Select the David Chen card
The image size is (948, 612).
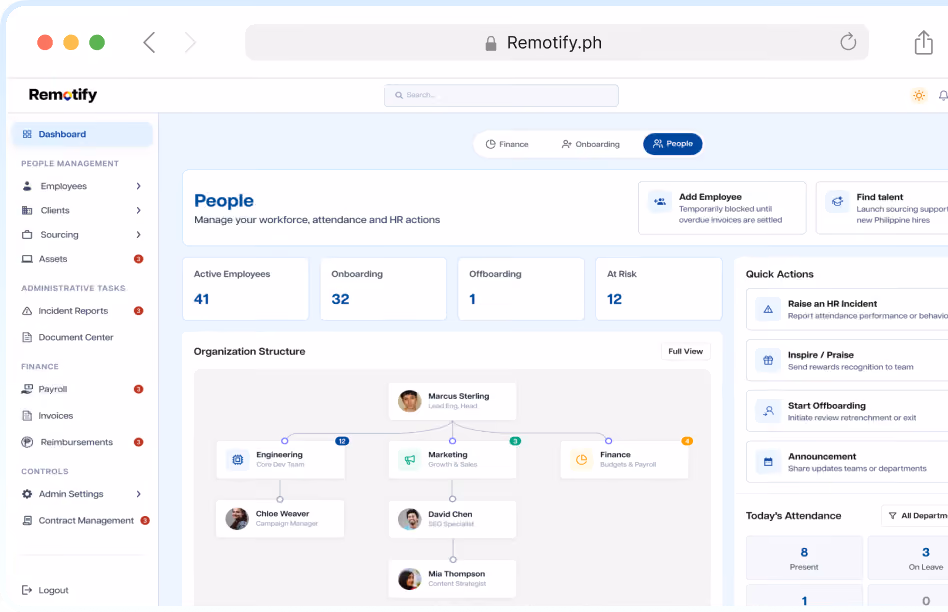click(x=453, y=519)
